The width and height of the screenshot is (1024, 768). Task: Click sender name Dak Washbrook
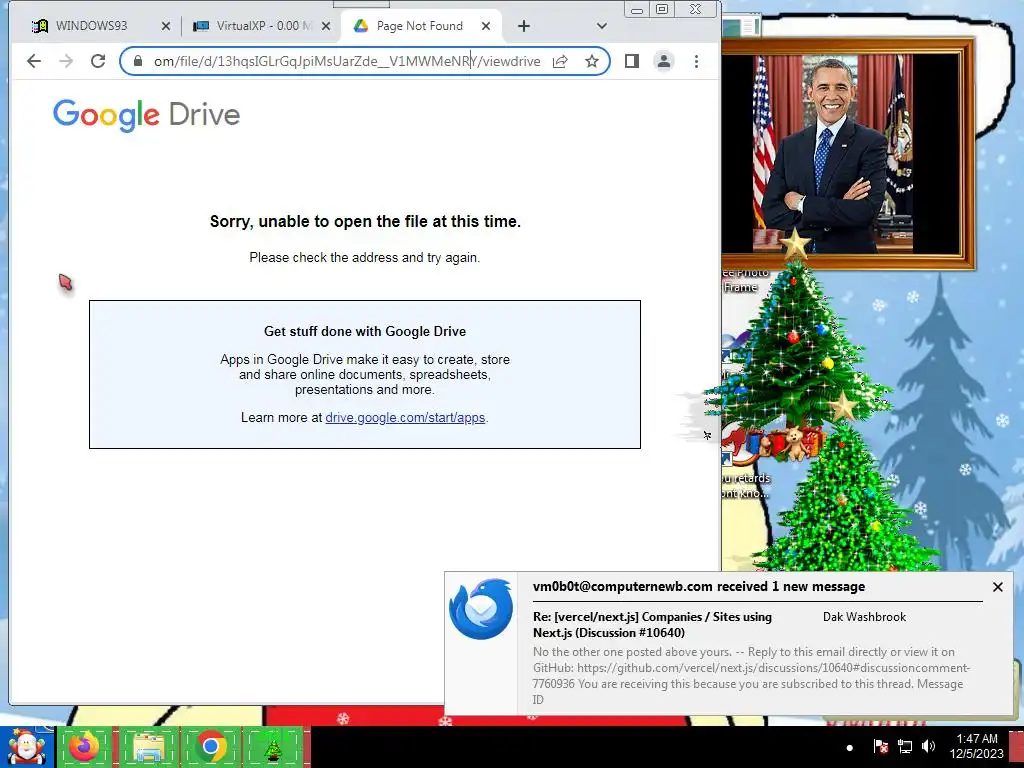(x=864, y=617)
